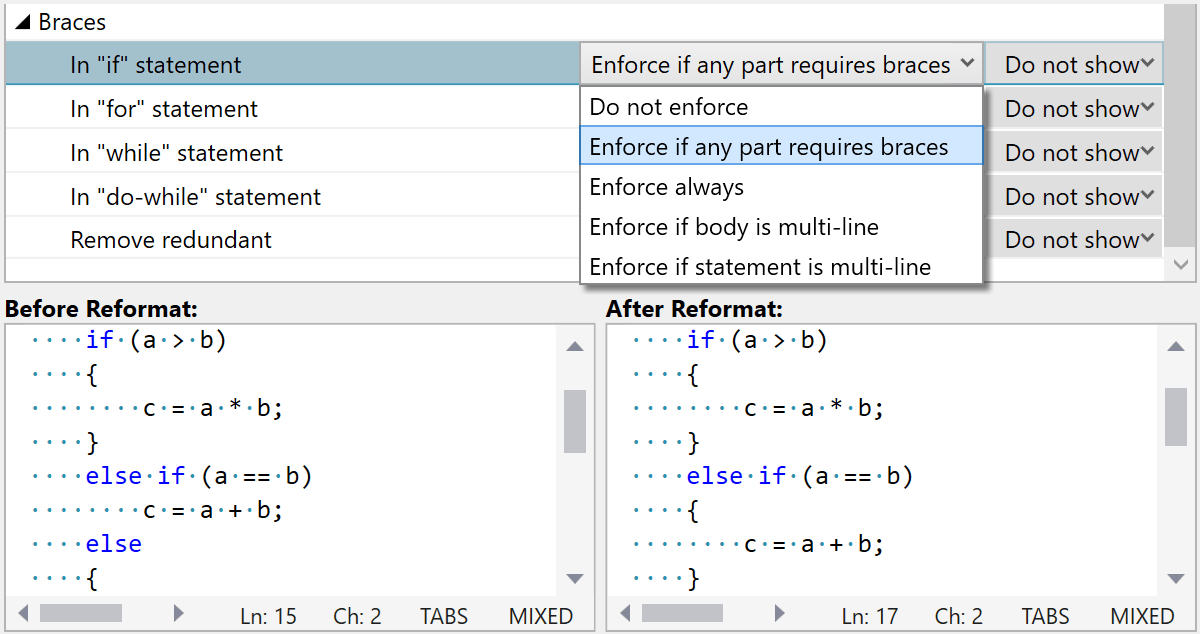Click the settings list scroll-down arrow
Viewport: 1200px width, 634px height.
pos(1181,265)
